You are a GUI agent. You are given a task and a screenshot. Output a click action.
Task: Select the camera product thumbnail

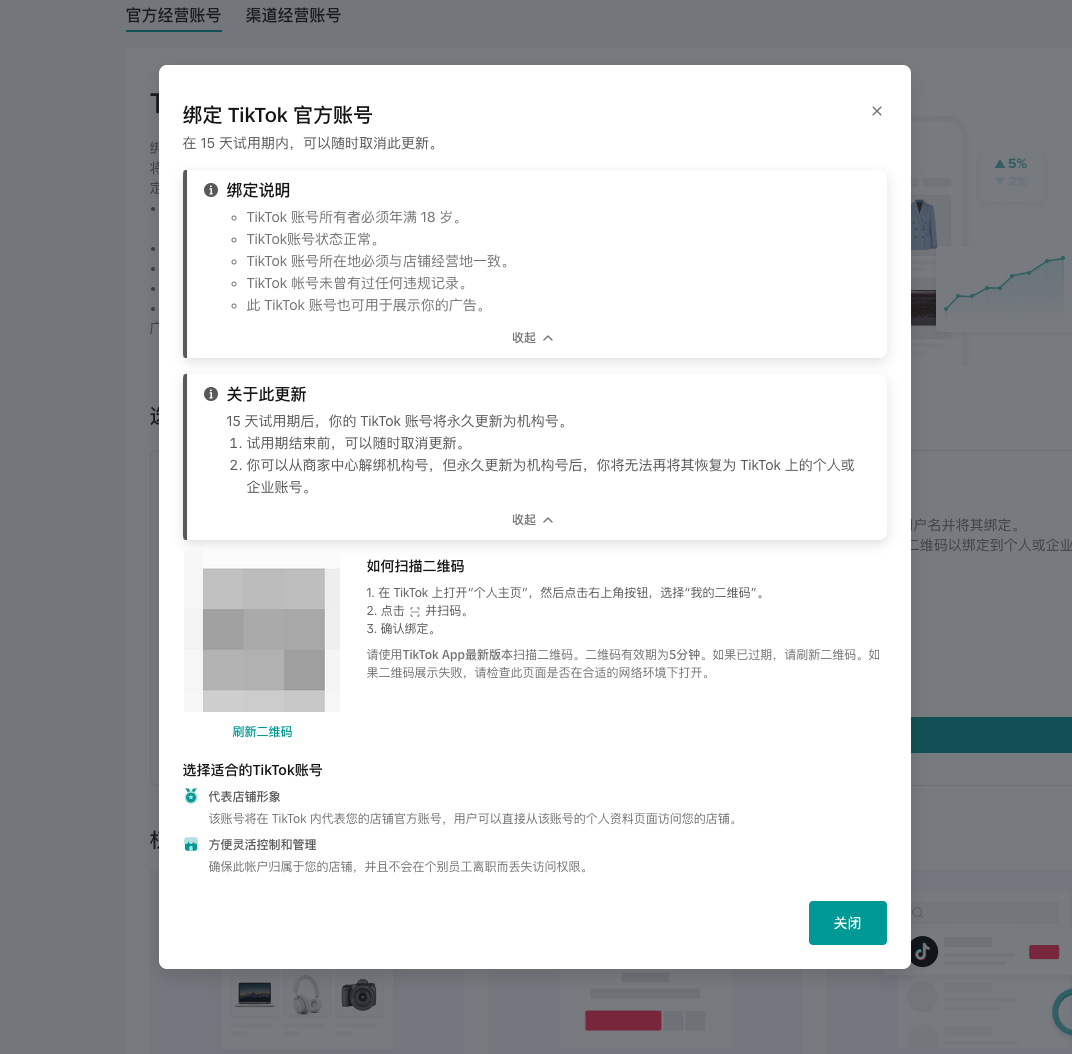[358, 994]
